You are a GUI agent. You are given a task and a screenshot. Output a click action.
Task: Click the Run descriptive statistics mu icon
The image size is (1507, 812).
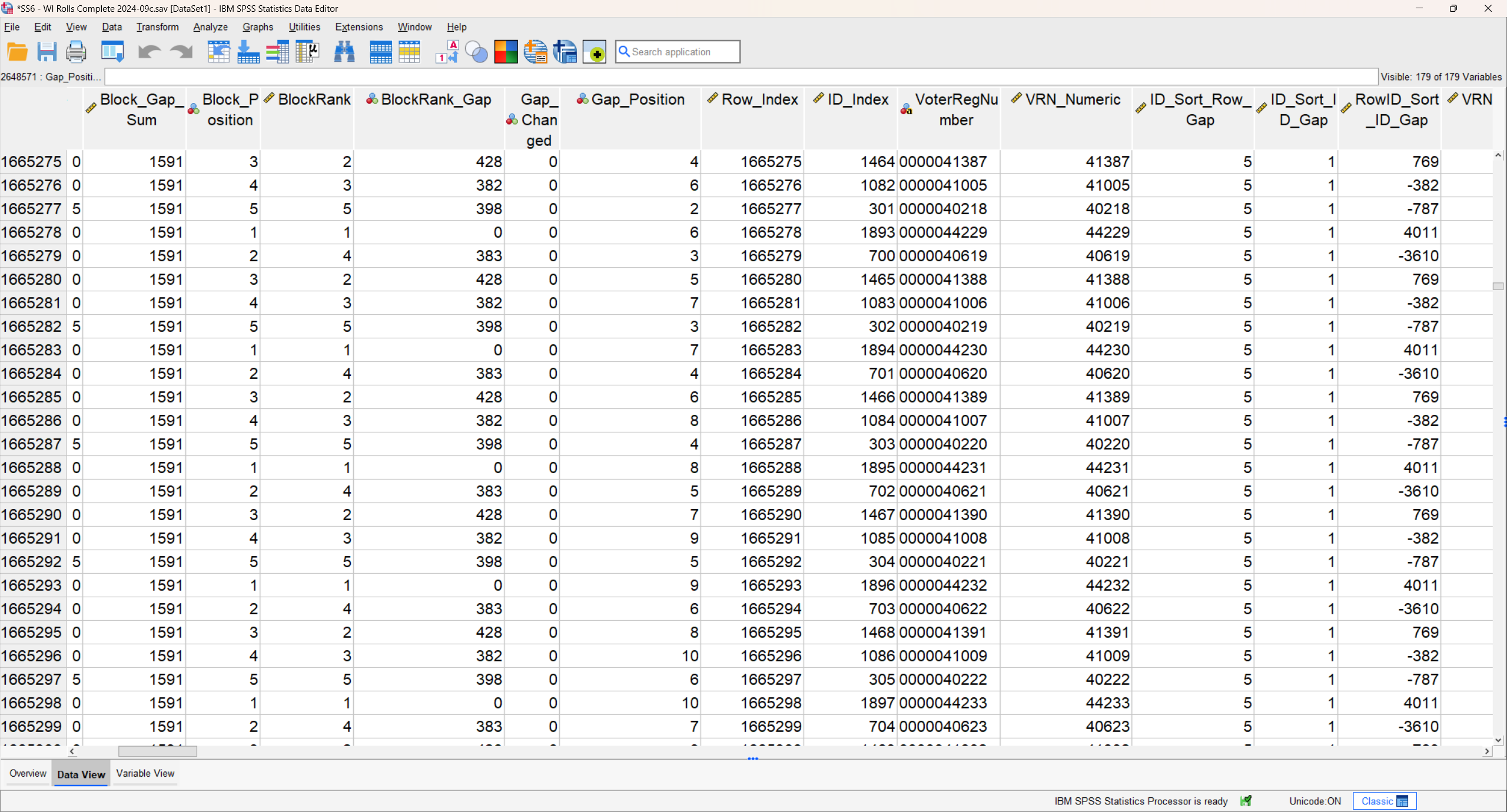point(307,52)
